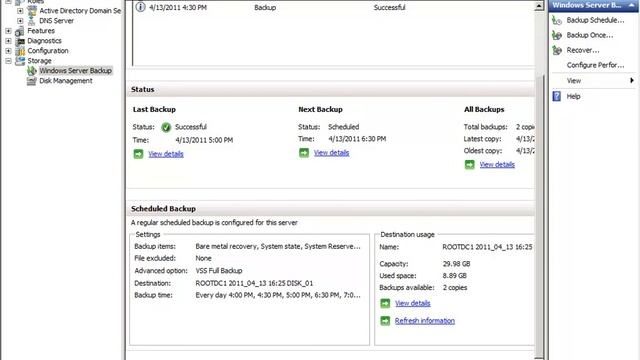
Task: Click green arrow icon under Next Backup
Action: tap(304, 153)
